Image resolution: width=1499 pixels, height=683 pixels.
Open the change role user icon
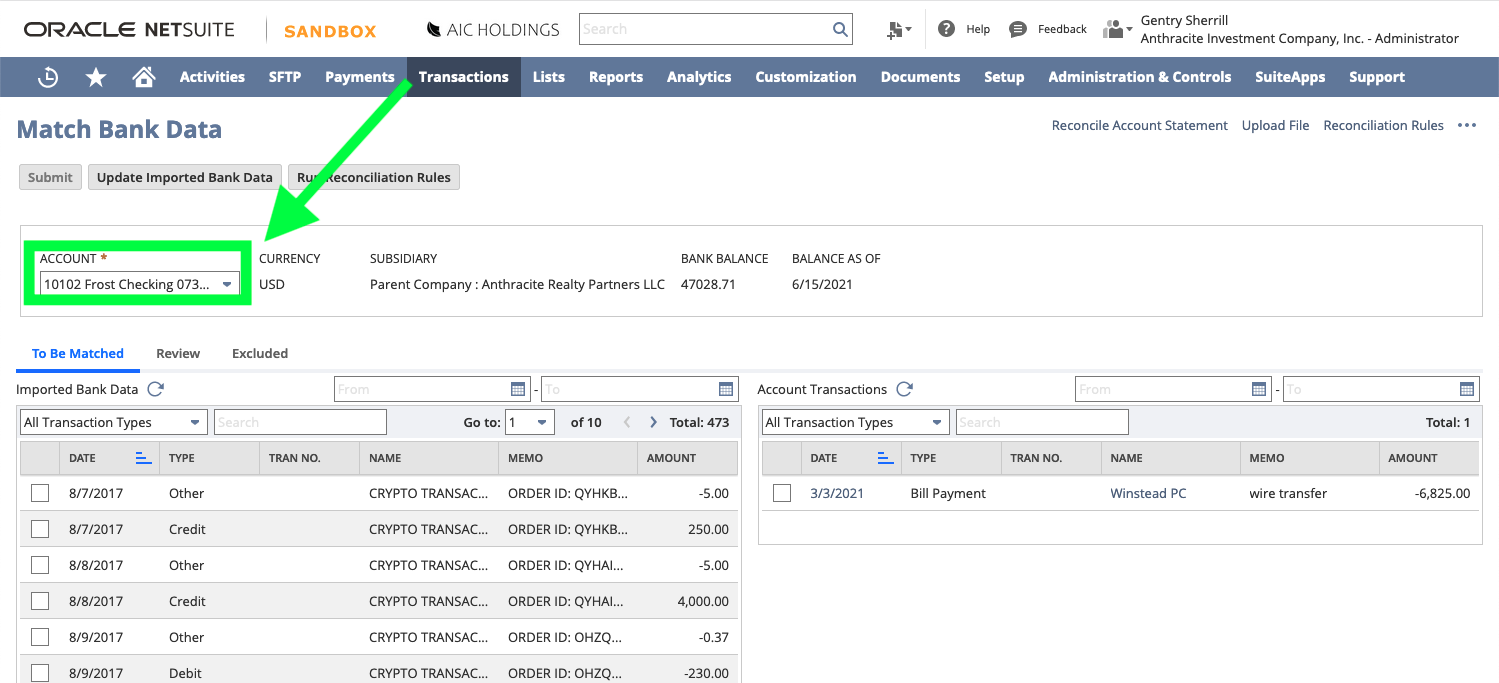point(1117,29)
